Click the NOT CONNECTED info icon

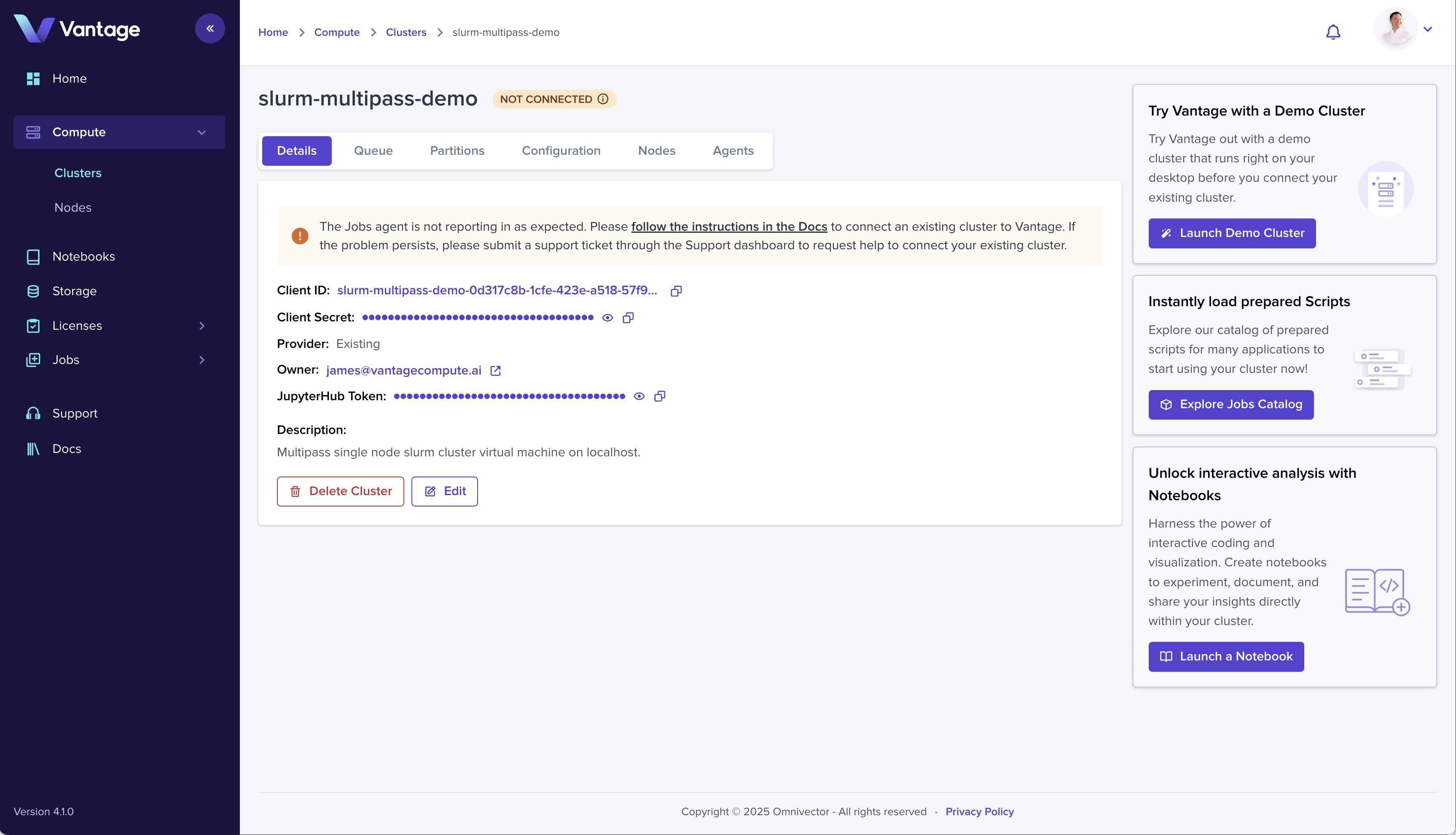(603, 99)
